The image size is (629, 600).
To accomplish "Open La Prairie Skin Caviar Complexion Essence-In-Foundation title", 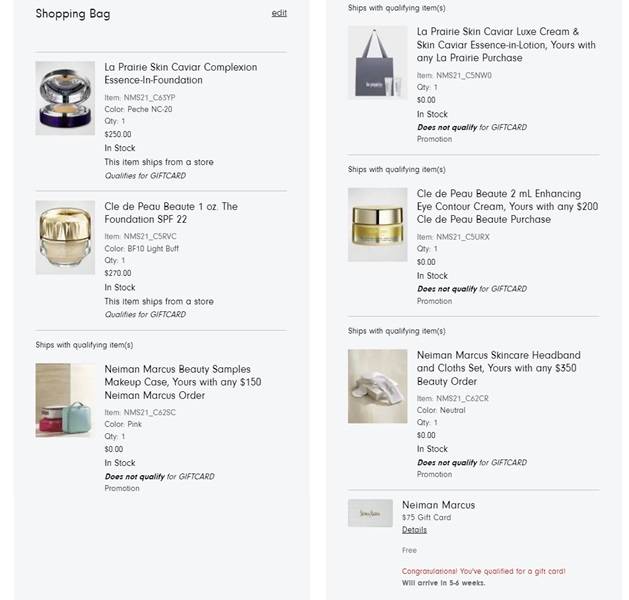I will (180, 74).
